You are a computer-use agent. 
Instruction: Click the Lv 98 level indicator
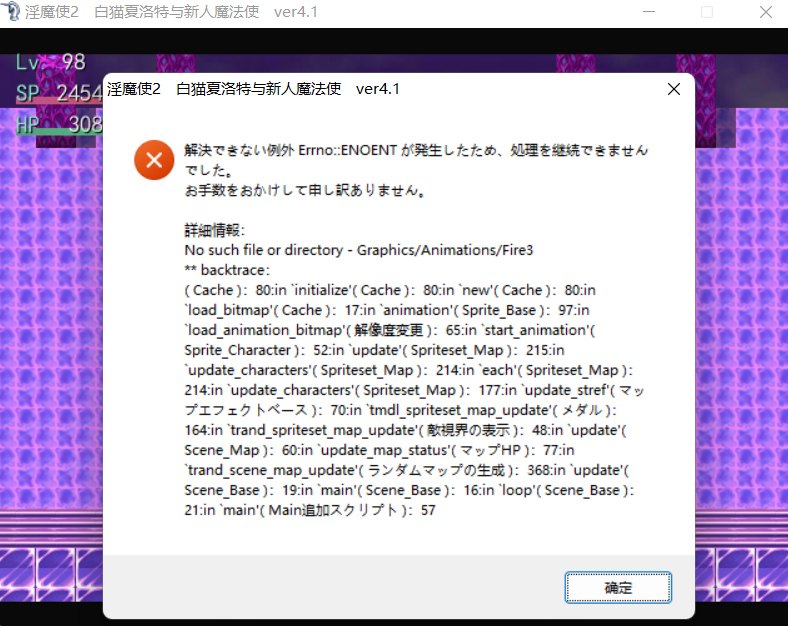(51, 63)
